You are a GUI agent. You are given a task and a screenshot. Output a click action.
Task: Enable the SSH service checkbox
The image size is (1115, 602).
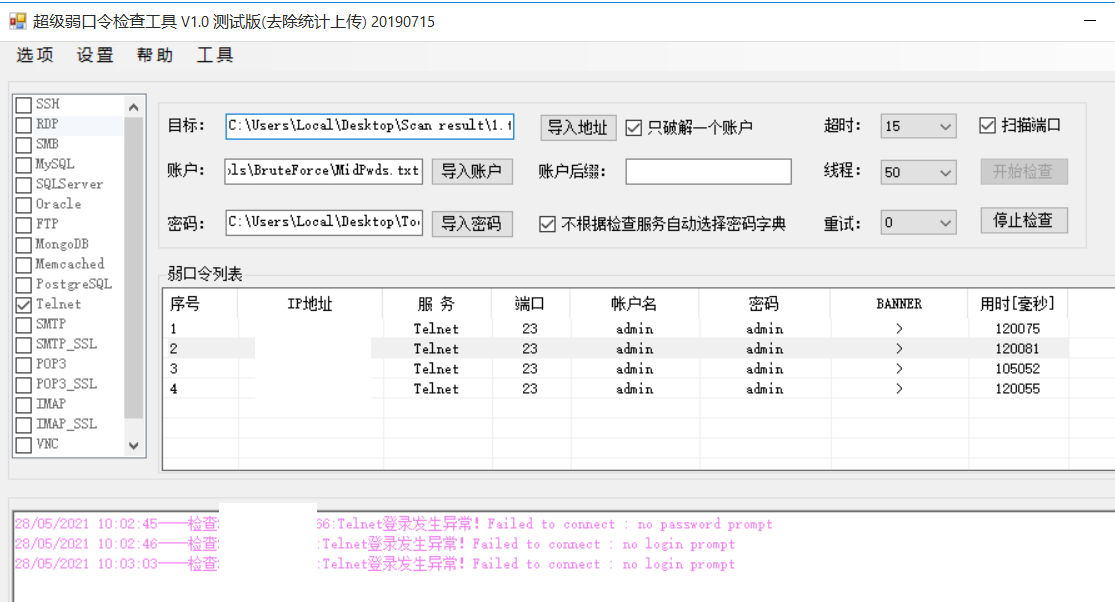pos(24,105)
